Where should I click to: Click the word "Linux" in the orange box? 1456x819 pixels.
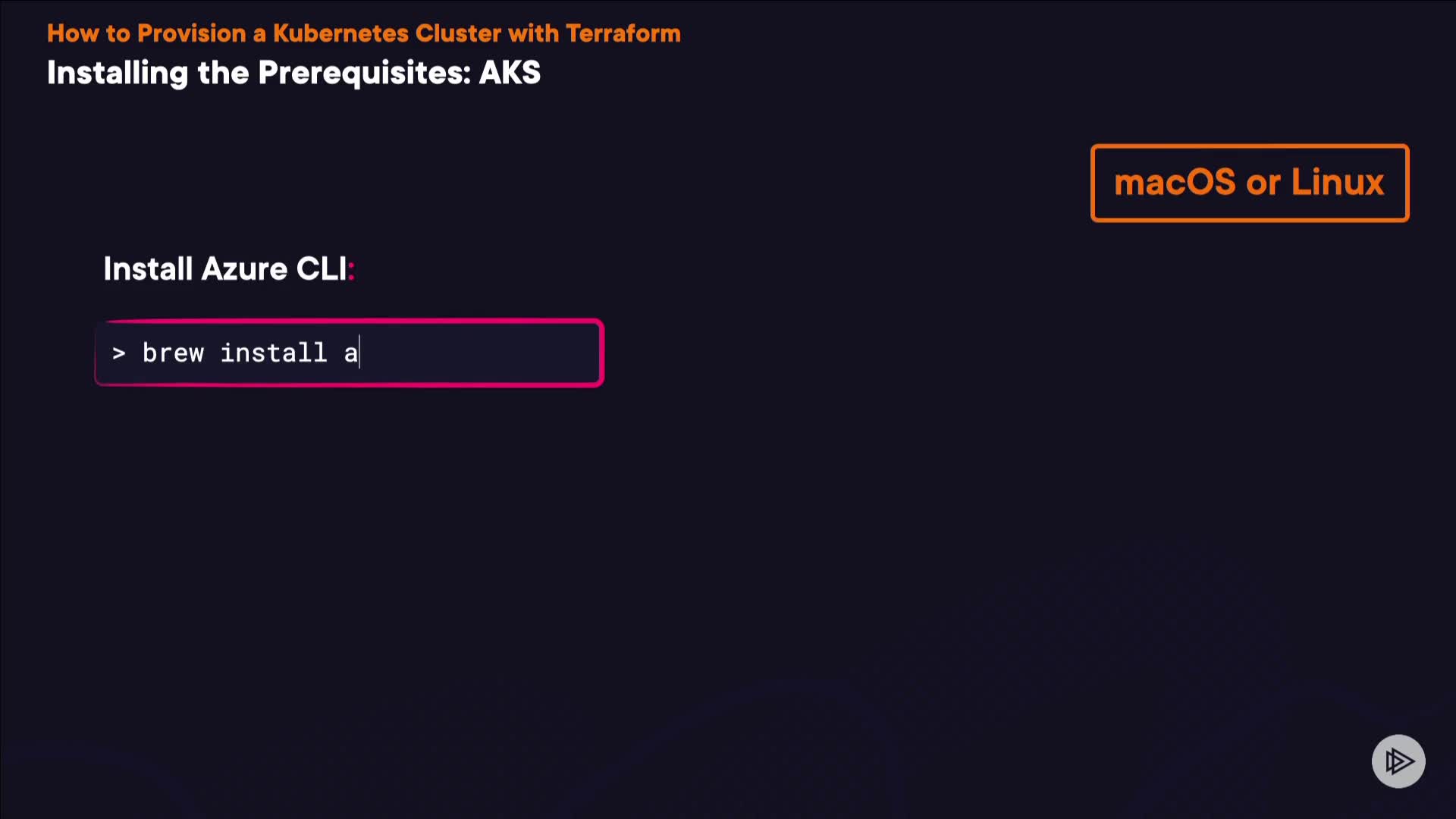click(x=1338, y=183)
